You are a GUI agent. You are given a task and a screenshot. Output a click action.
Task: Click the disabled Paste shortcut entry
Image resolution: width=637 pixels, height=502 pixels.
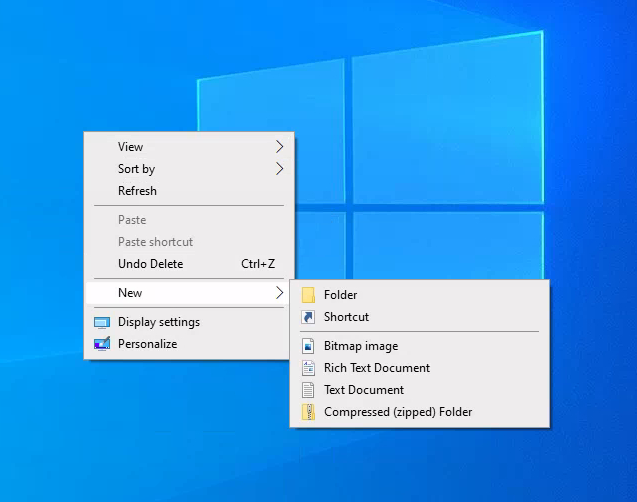click(155, 242)
